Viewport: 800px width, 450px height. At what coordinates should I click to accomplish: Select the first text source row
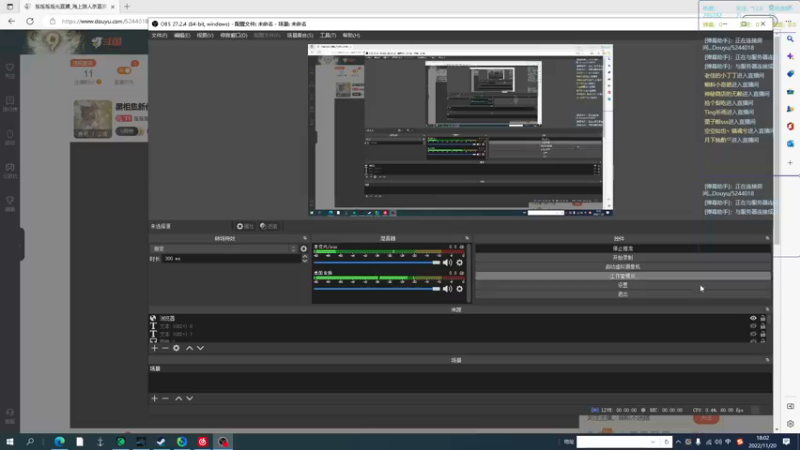coord(448,326)
